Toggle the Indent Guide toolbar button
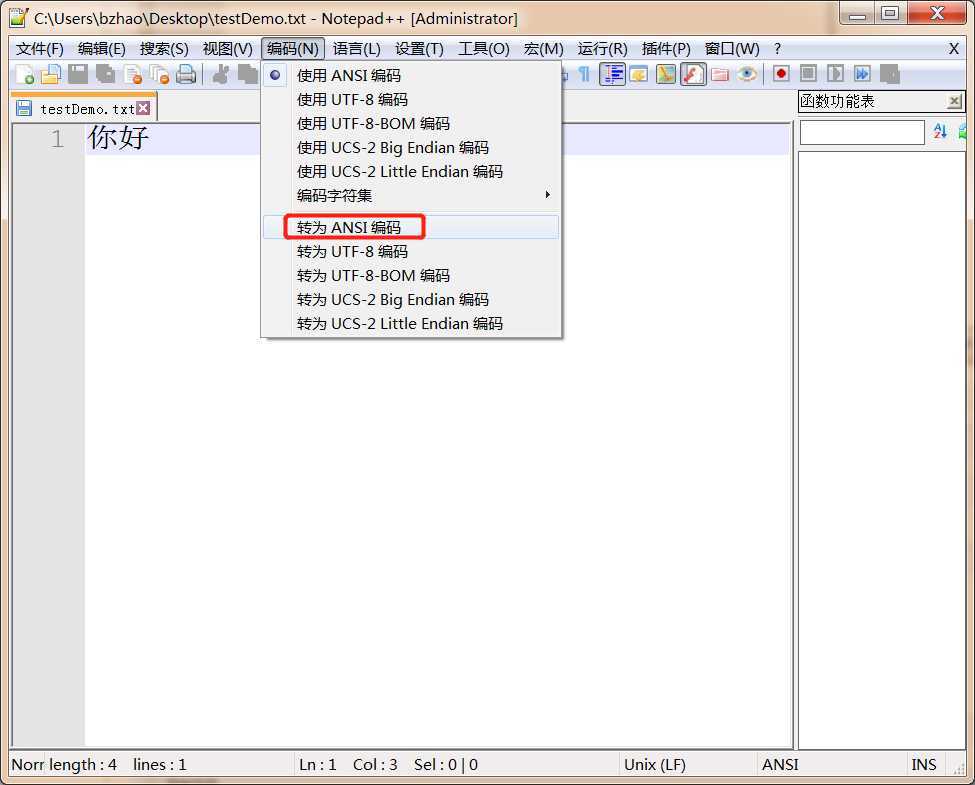Screen dimensions: 975x785 click(612, 74)
